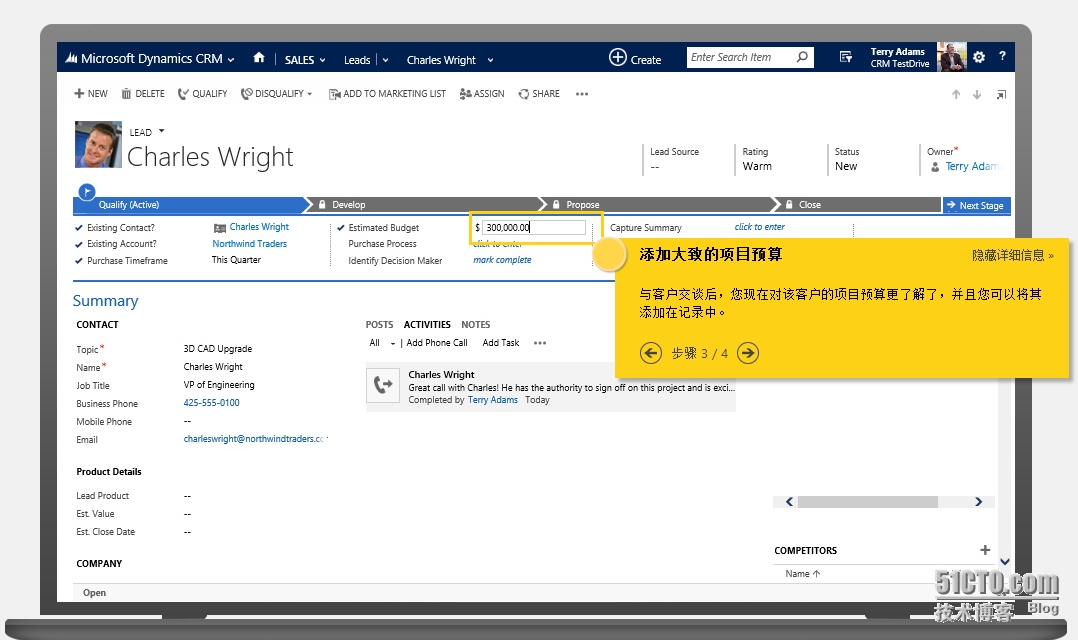Expand the SALES area dropdown

pyautogui.click(x=322, y=61)
